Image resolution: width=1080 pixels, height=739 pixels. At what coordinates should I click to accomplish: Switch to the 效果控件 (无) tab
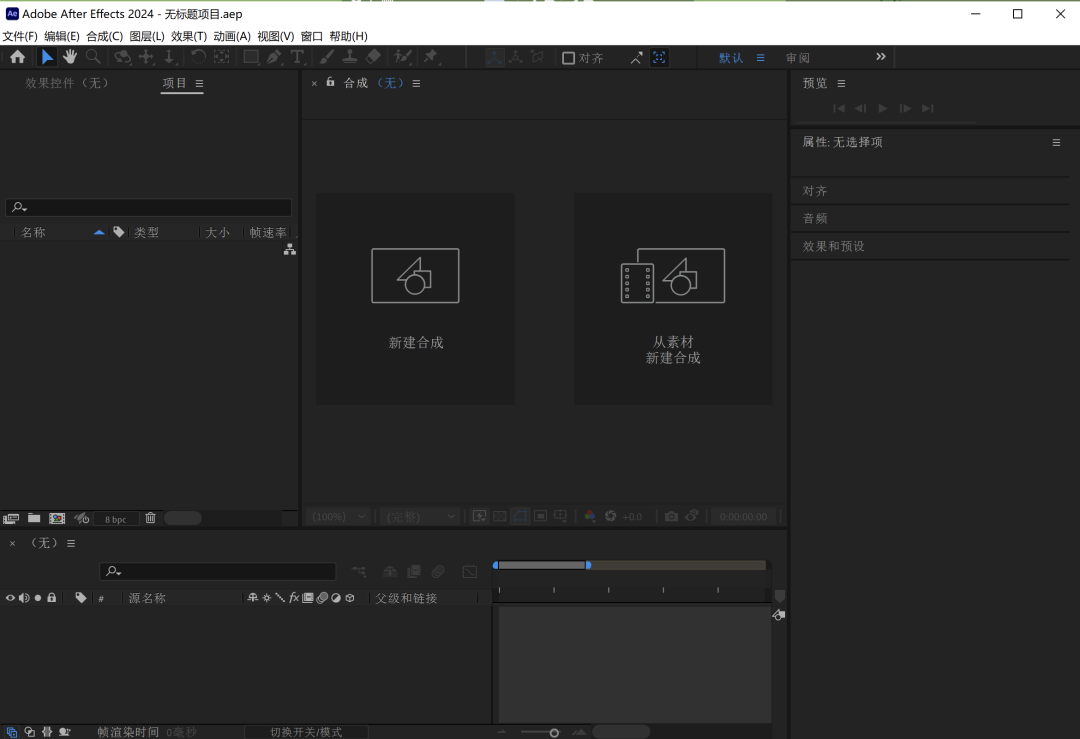point(67,83)
